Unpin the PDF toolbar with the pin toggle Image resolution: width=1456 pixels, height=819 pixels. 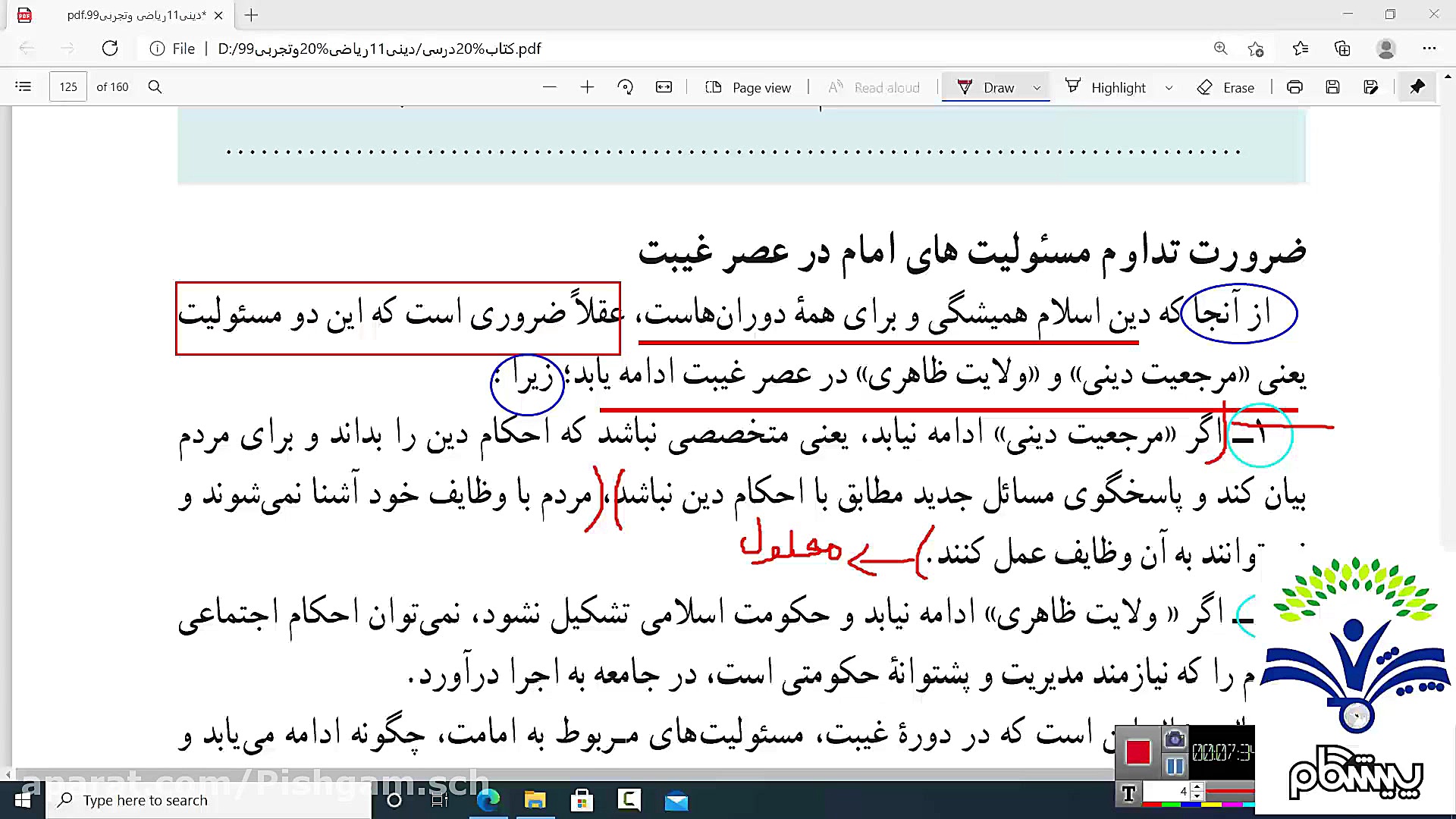(1417, 86)
